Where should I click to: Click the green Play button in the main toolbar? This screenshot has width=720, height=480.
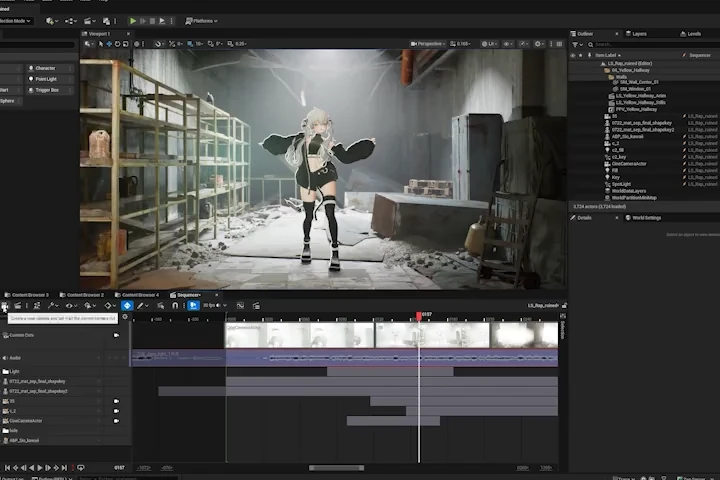[x=133, y=21]
